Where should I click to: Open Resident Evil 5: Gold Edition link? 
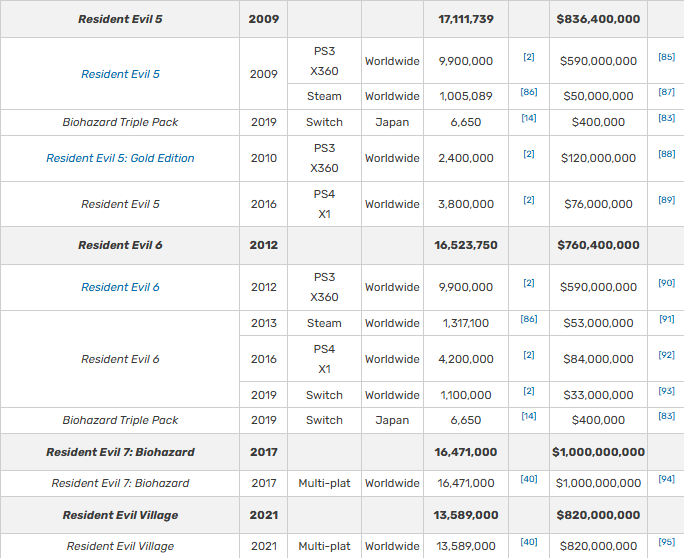click(x=120, y=158)
